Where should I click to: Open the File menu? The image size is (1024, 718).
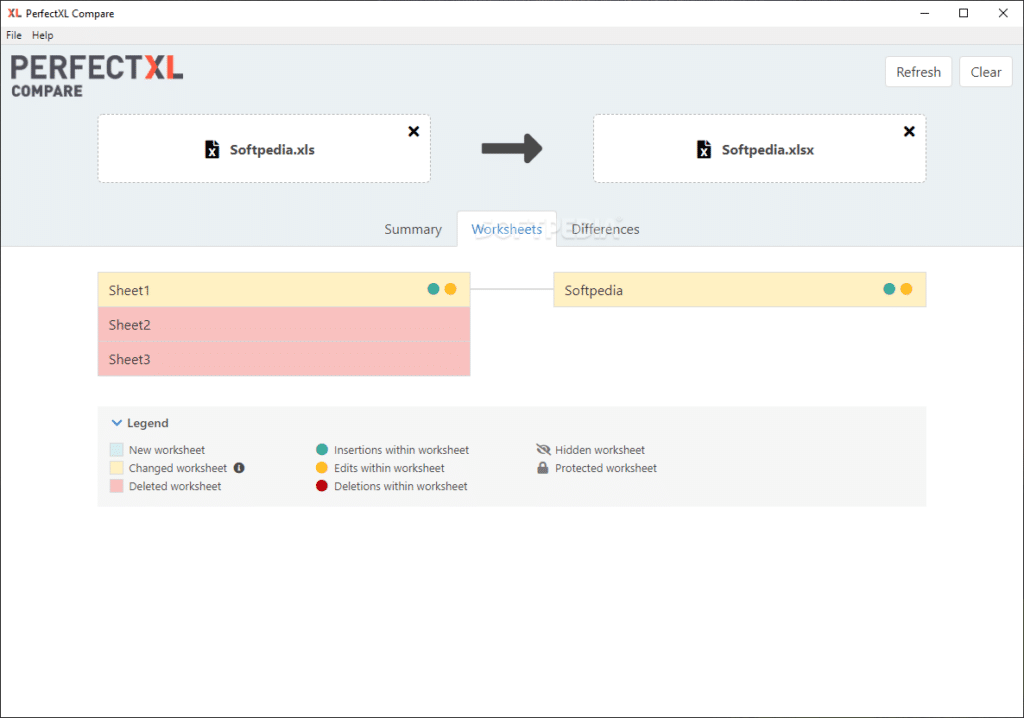[x=14, y=35]
